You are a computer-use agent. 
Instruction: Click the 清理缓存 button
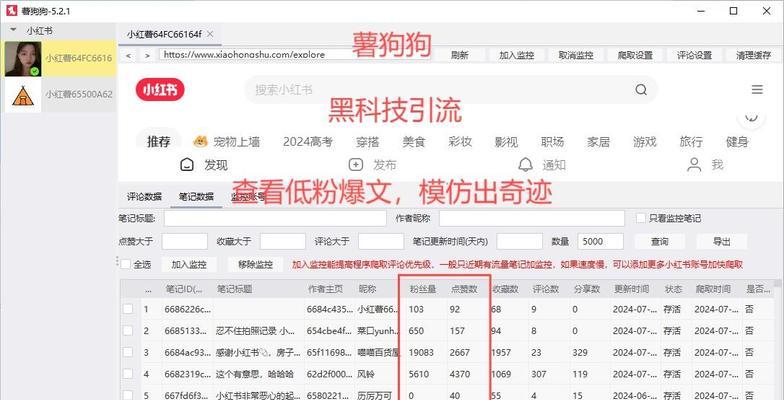pos(754,55)
